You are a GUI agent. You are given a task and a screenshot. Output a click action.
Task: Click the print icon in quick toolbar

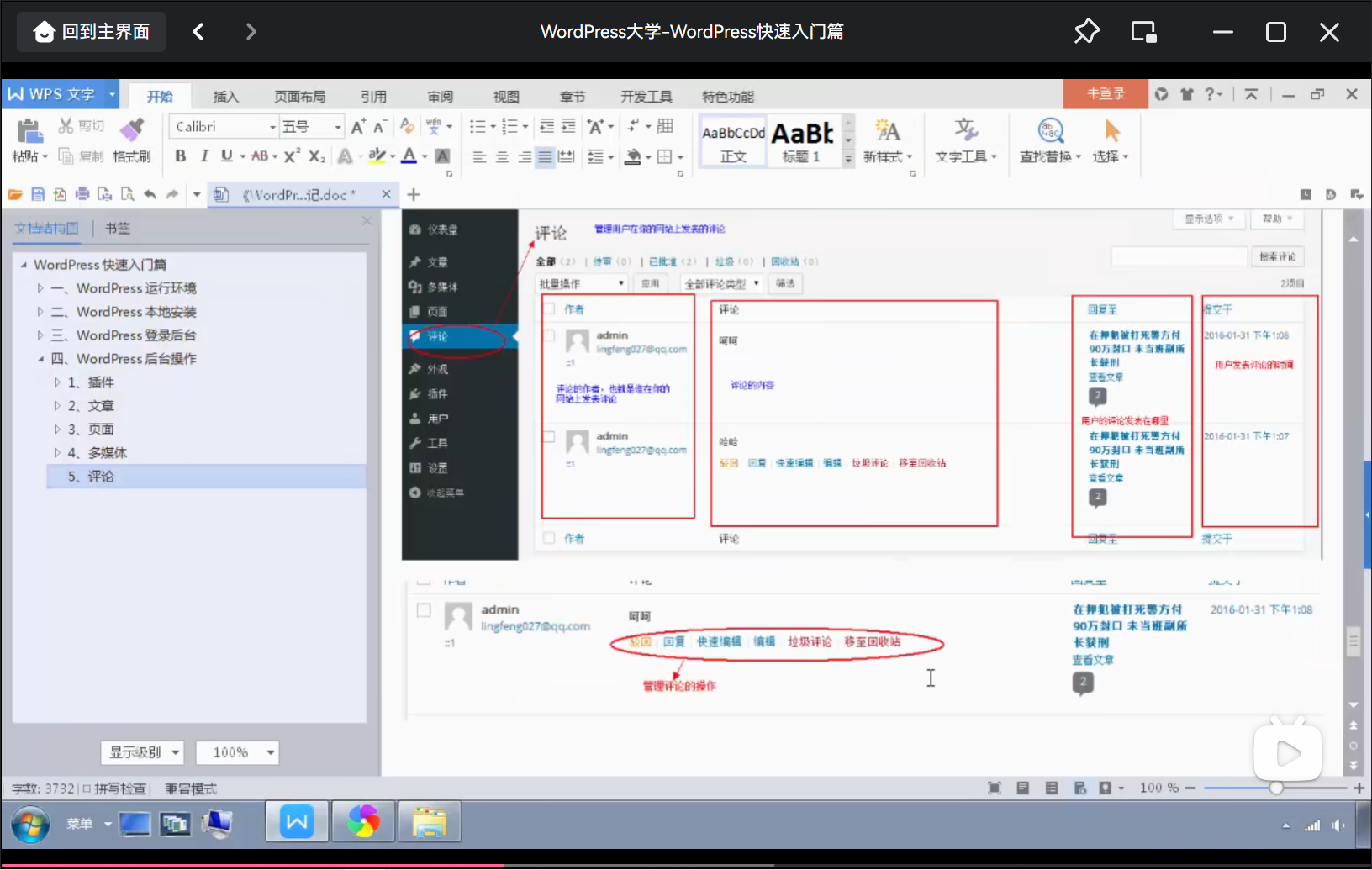click(x=82, y=194)
